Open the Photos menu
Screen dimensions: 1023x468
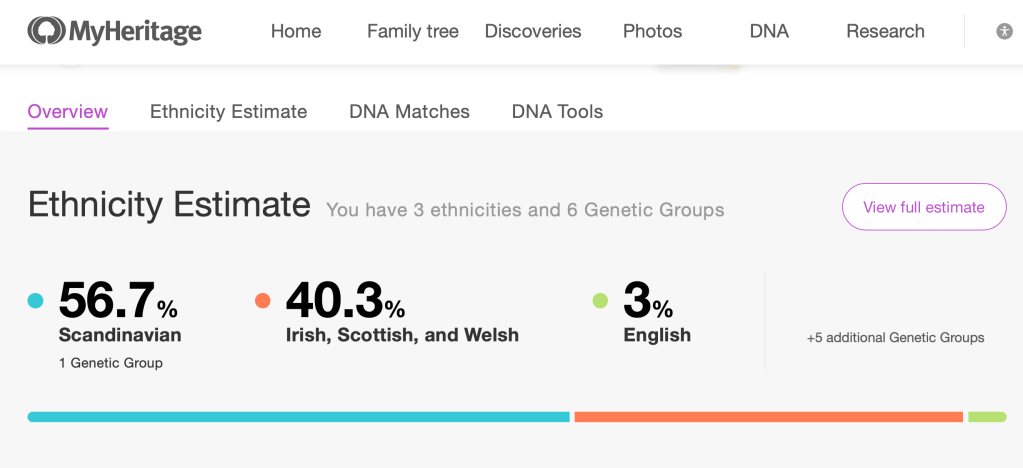pyautogui.click(x=652, y=32)
